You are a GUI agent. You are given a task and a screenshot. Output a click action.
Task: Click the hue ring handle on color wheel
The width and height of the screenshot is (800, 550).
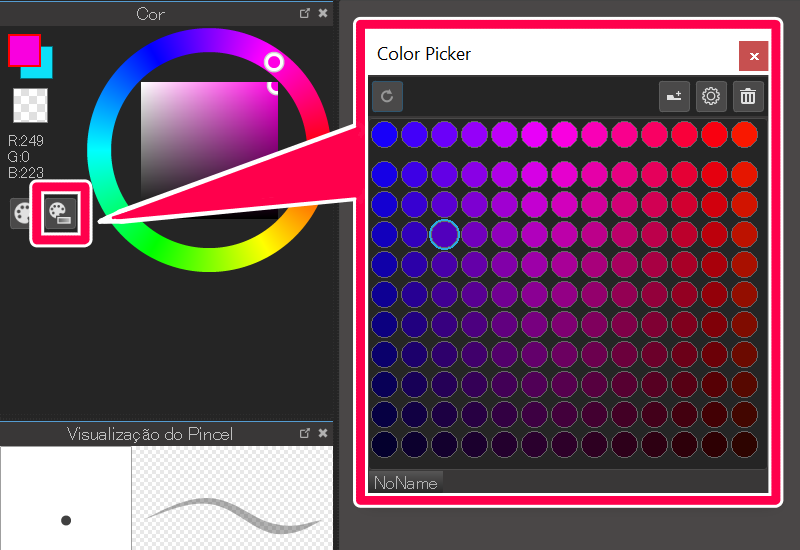click(x=274, y=62)
